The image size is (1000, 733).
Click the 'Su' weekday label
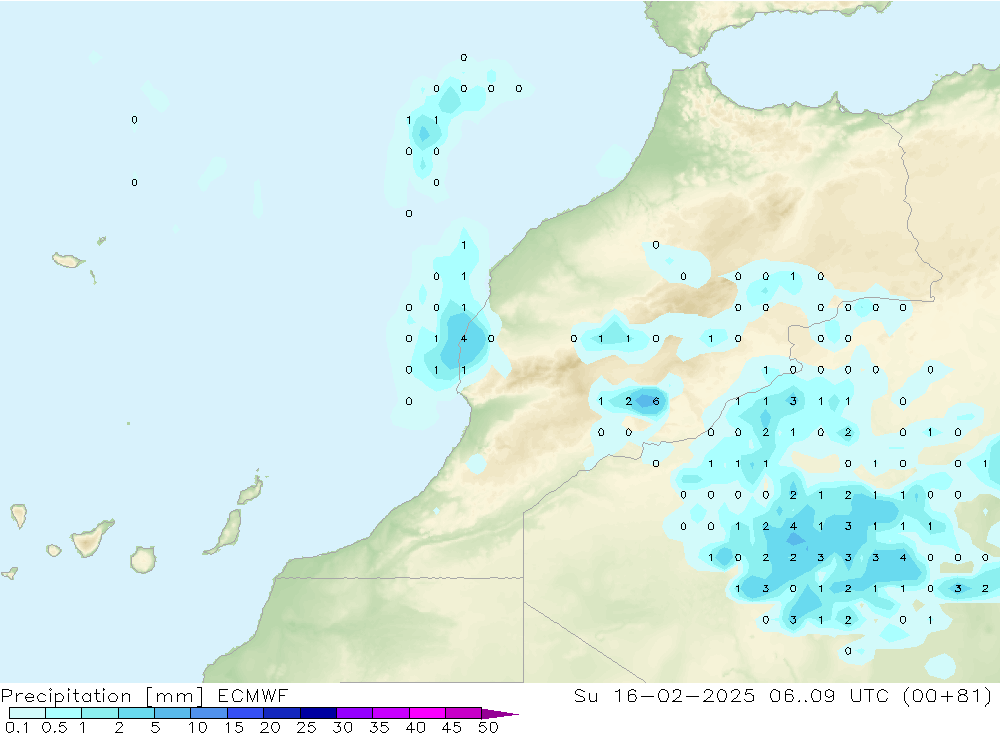coord(585,695)
